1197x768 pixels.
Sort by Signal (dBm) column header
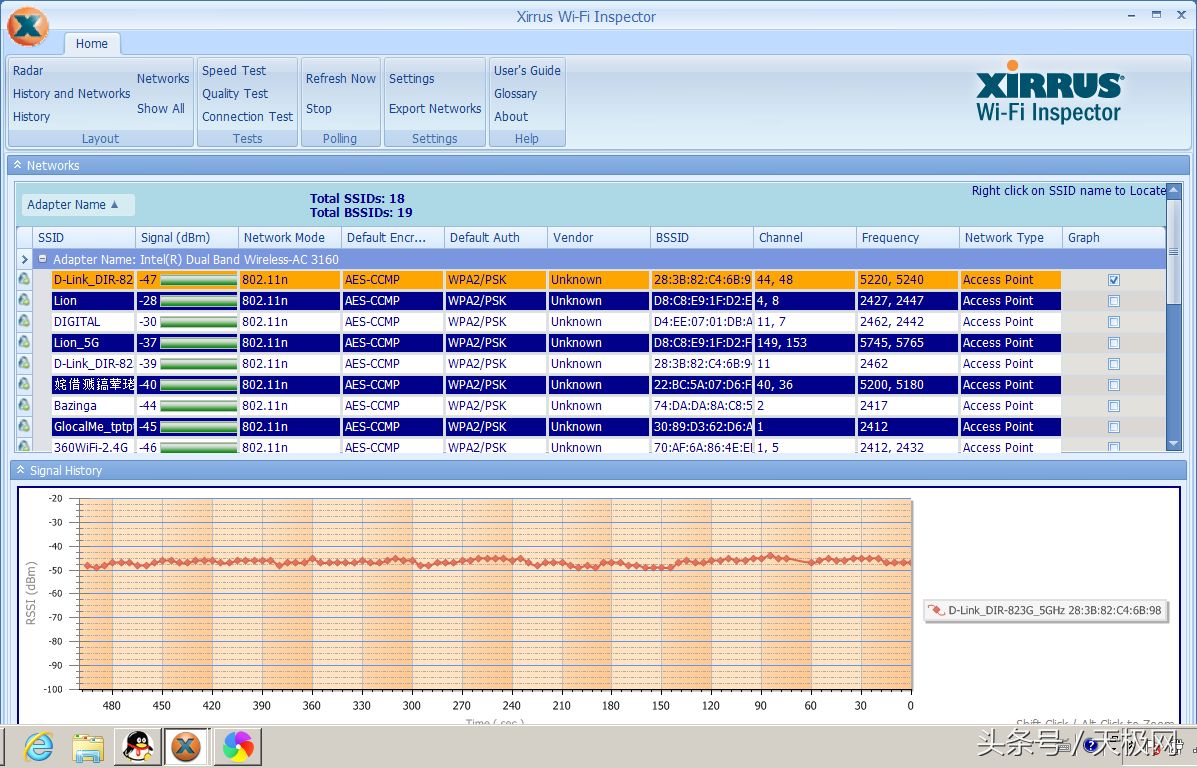pyautogui.click(x=187, y=237)
